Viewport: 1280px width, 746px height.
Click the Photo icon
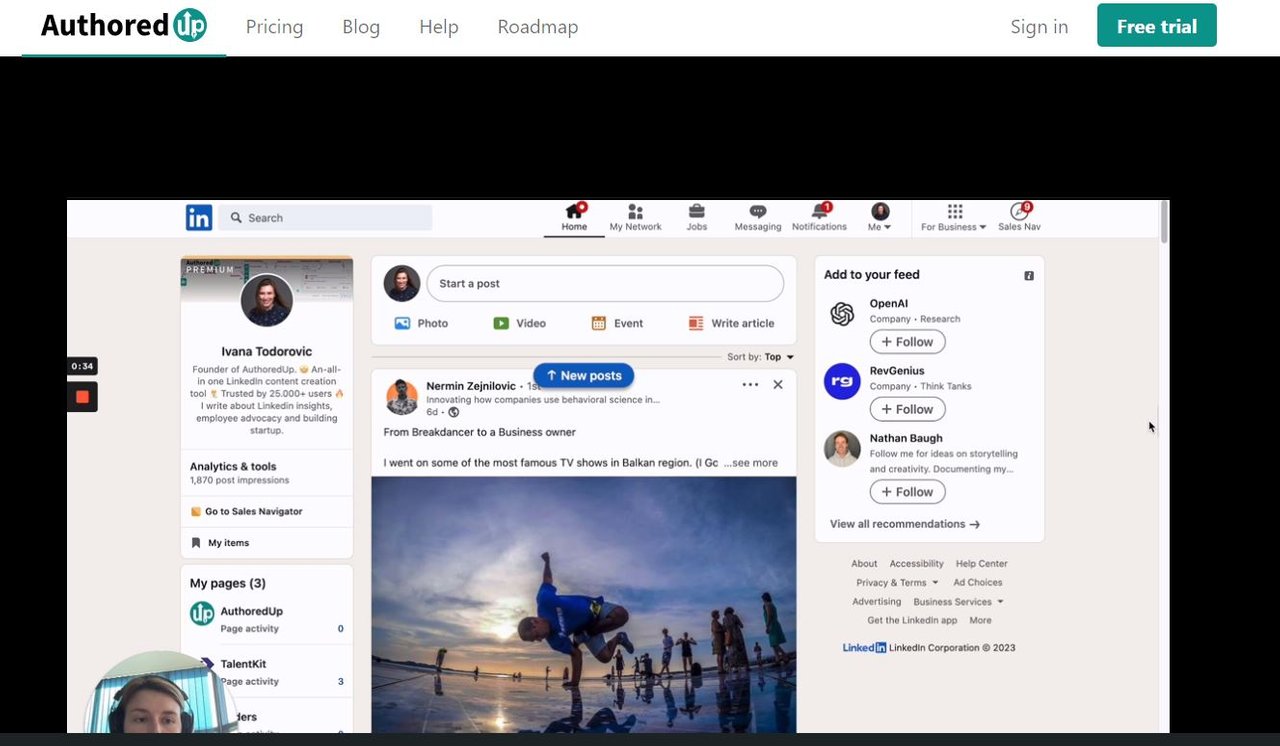point(402,323)
